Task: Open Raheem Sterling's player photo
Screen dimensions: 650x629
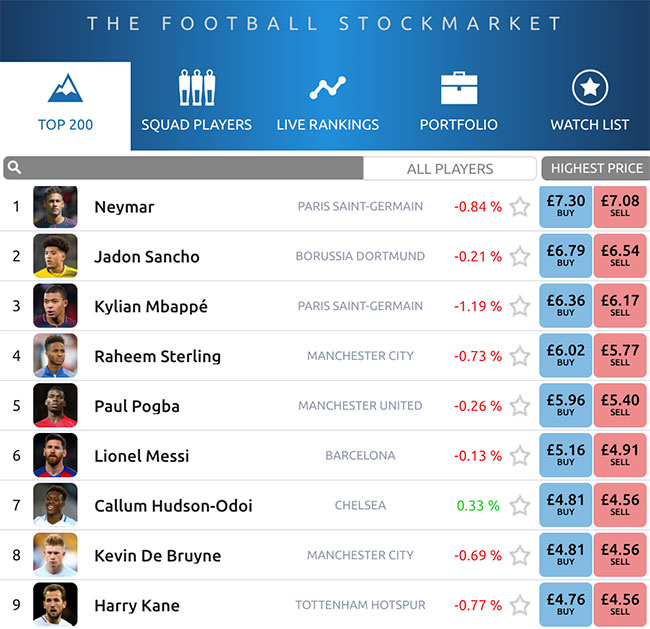Action: click(55, 355)
